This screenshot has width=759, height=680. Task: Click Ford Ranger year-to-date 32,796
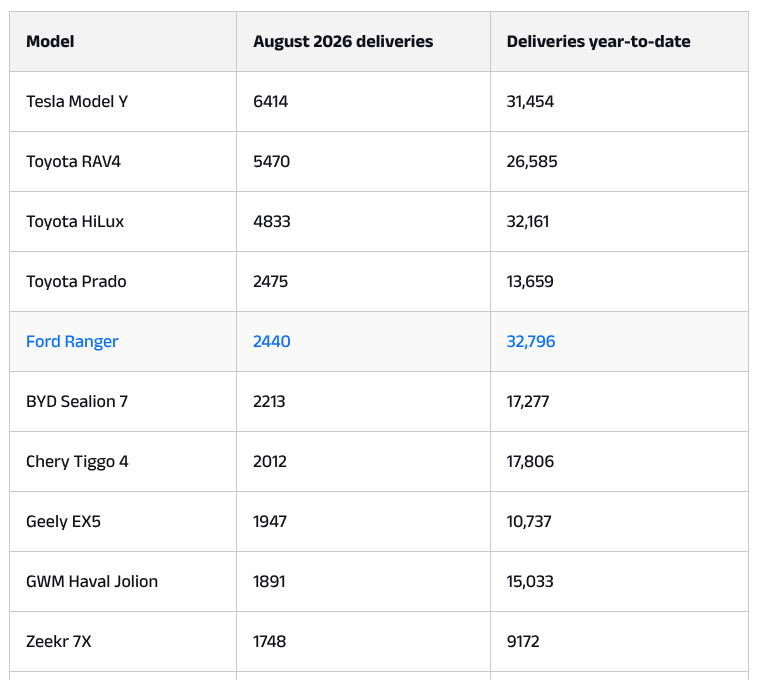pyautogui.click(x=531, y=342)
